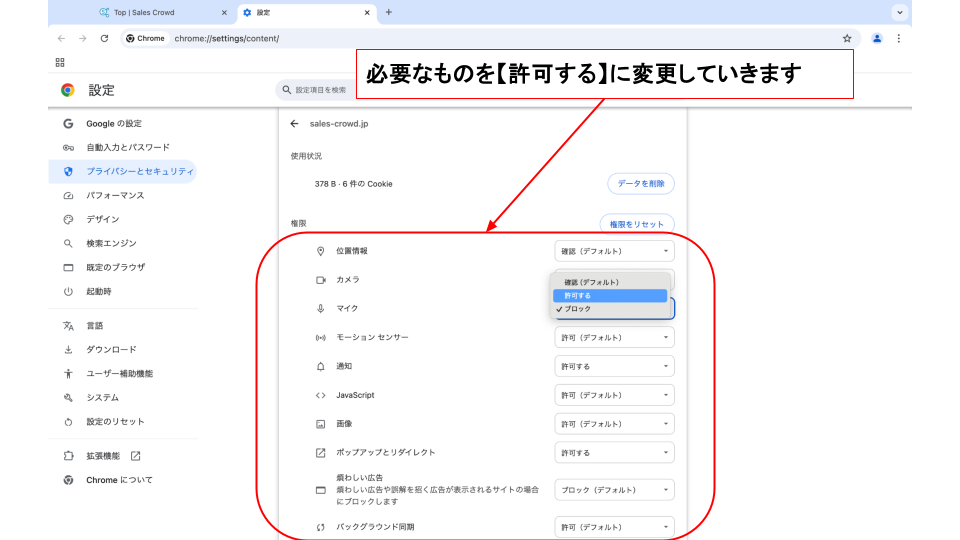Click the back arrow beside sales-crowd.jp
The width and height of the screenshot is (960, 540).
click(294, 124)
